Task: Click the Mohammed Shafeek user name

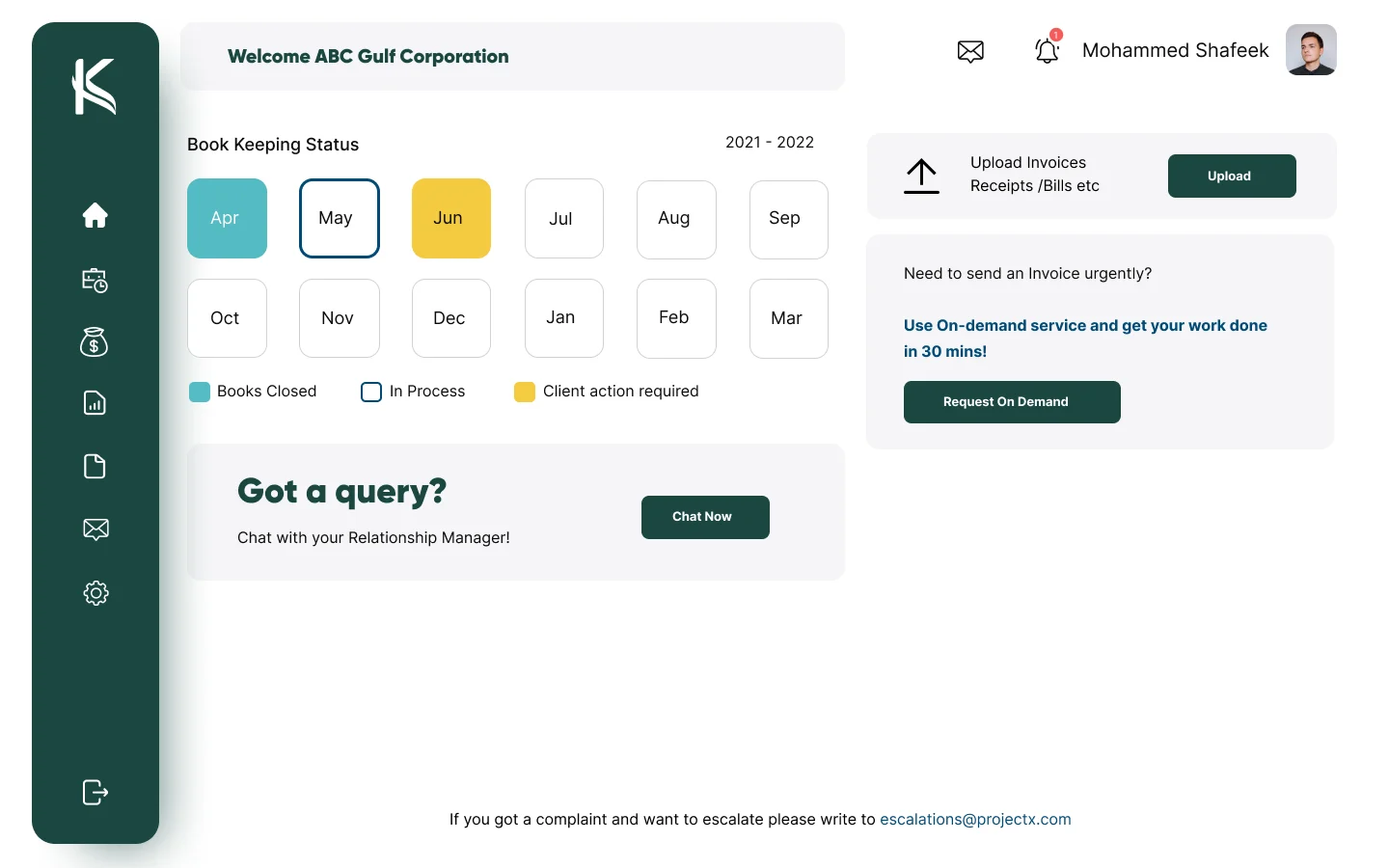Action: 1175,50
